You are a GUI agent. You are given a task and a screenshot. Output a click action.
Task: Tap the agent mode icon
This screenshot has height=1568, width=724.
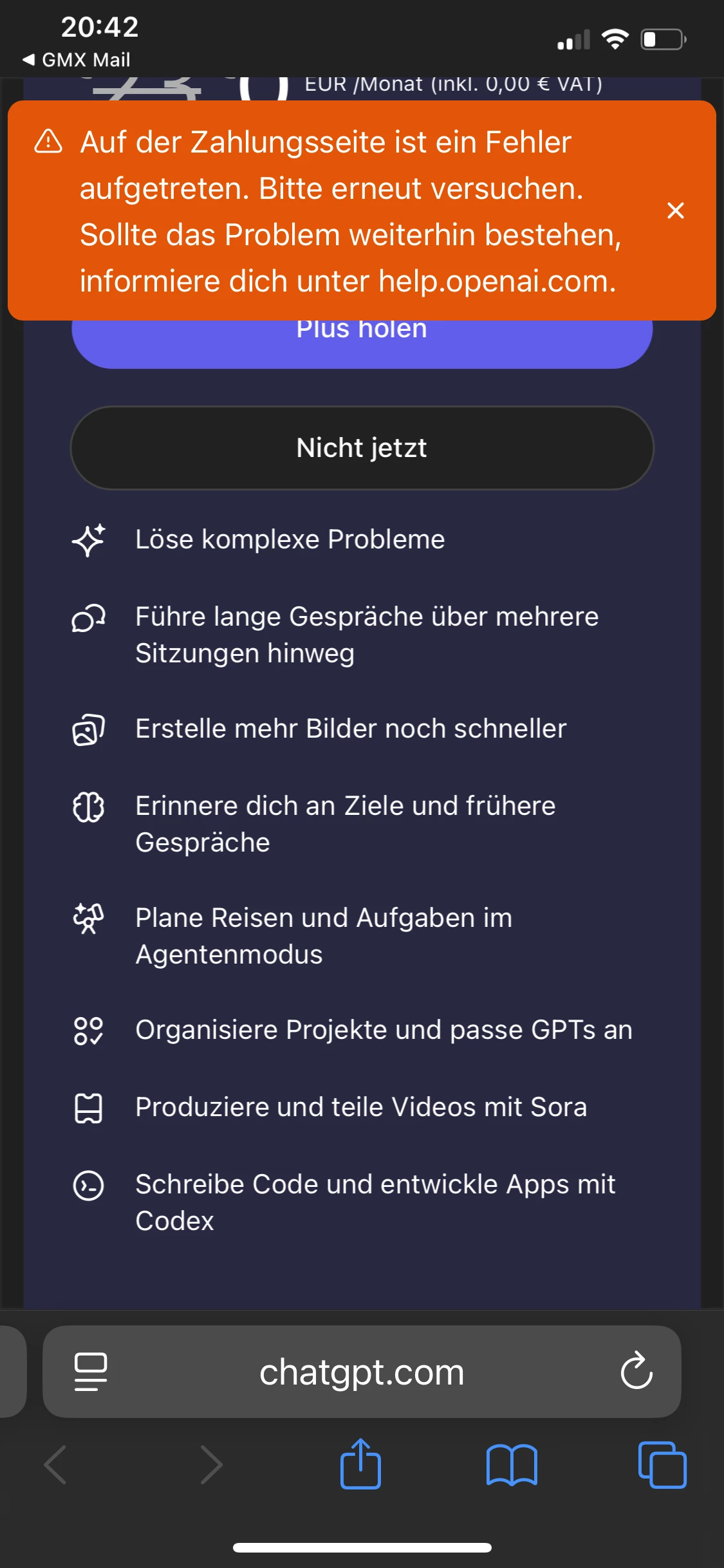point(89,919)
